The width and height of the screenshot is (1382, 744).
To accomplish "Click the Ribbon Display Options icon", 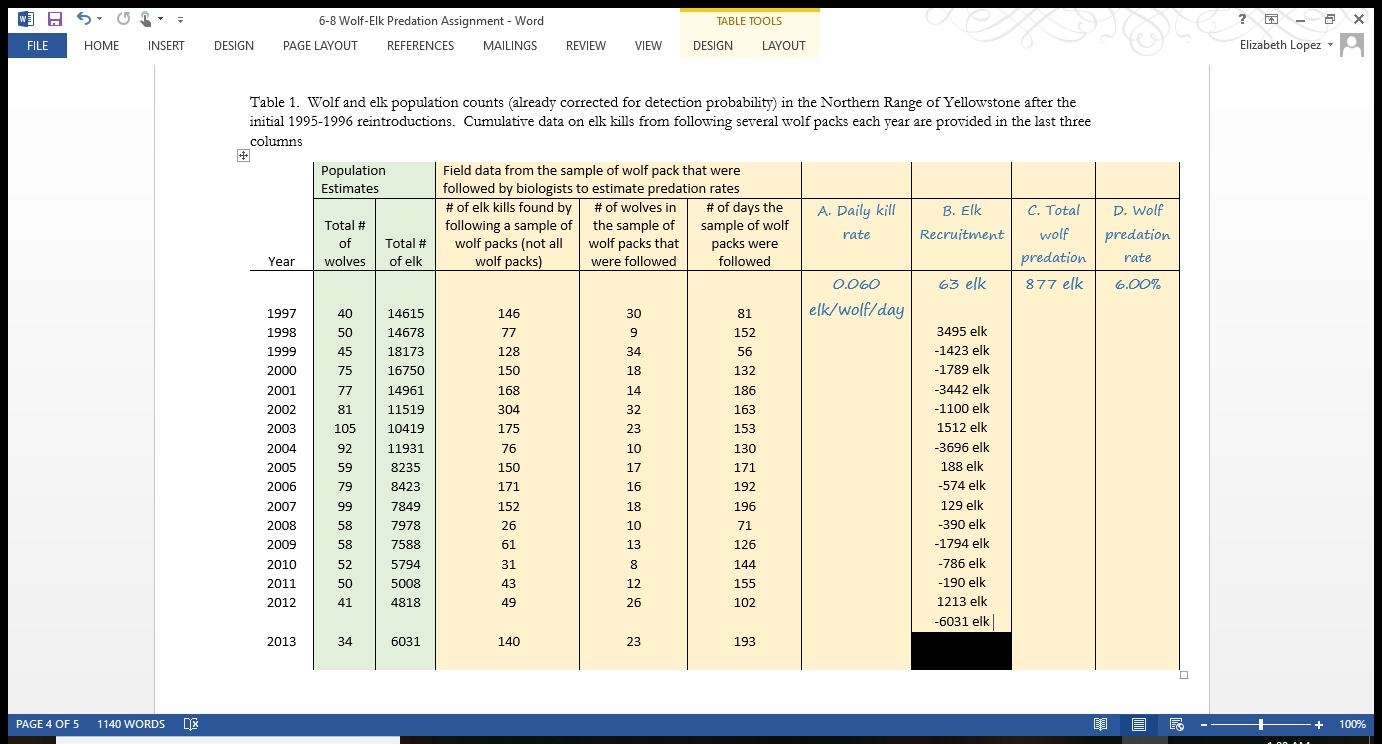I will pyautogui.click(x=1270, y=19).
